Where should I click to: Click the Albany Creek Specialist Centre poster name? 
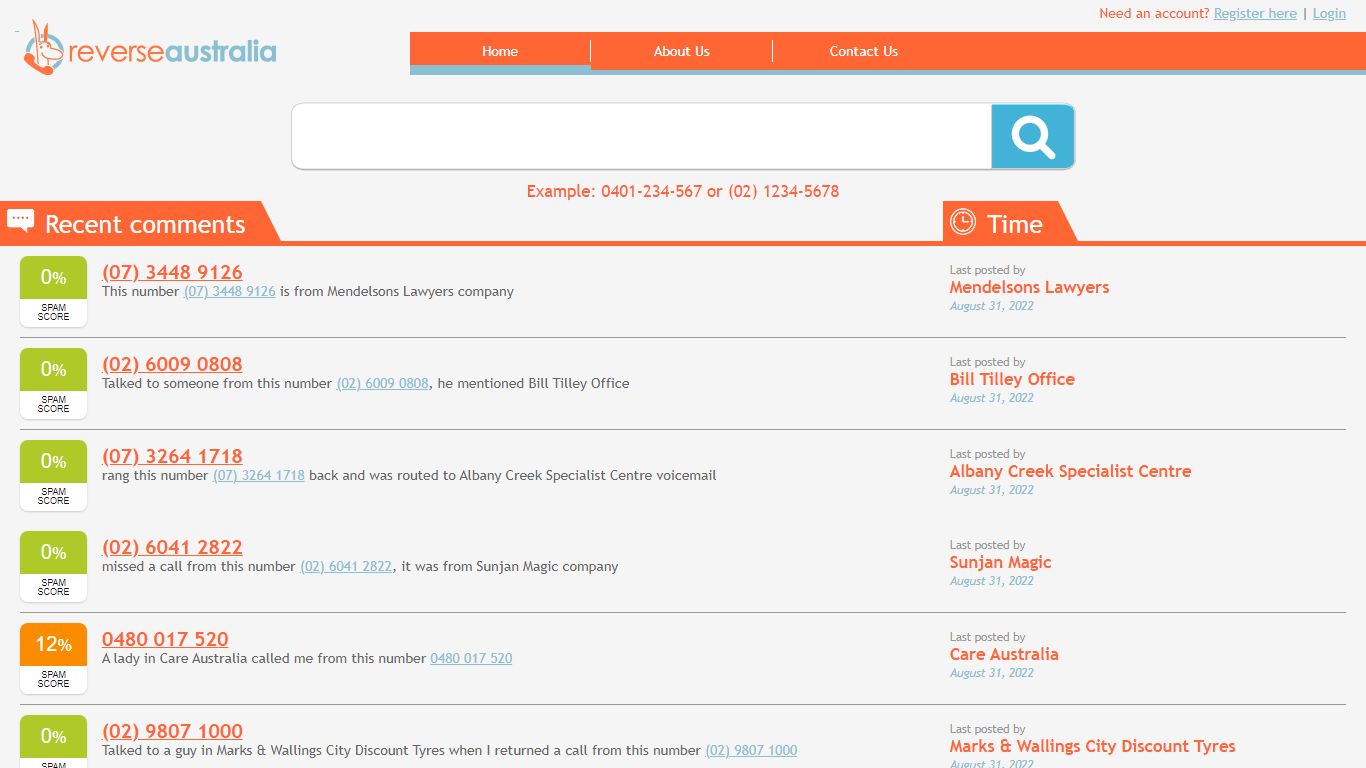tap(1070, 472)
